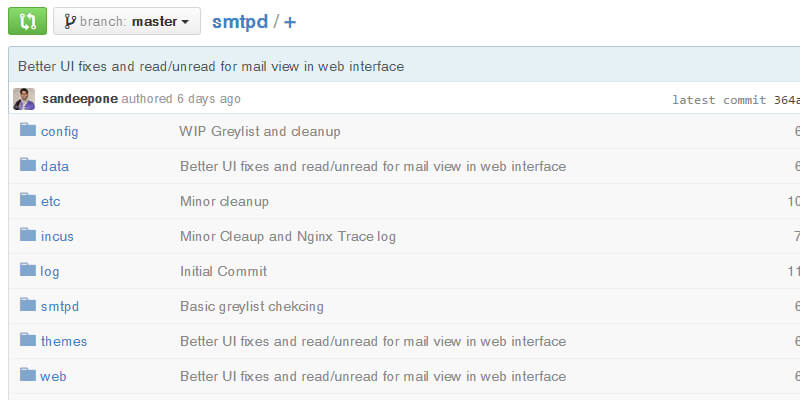
Task: Open the themes folder name link
Action: [64, 341]
